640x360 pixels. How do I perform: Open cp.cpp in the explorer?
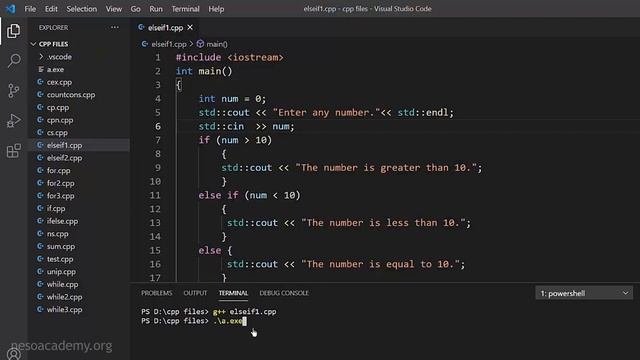(x=58, y=107)
